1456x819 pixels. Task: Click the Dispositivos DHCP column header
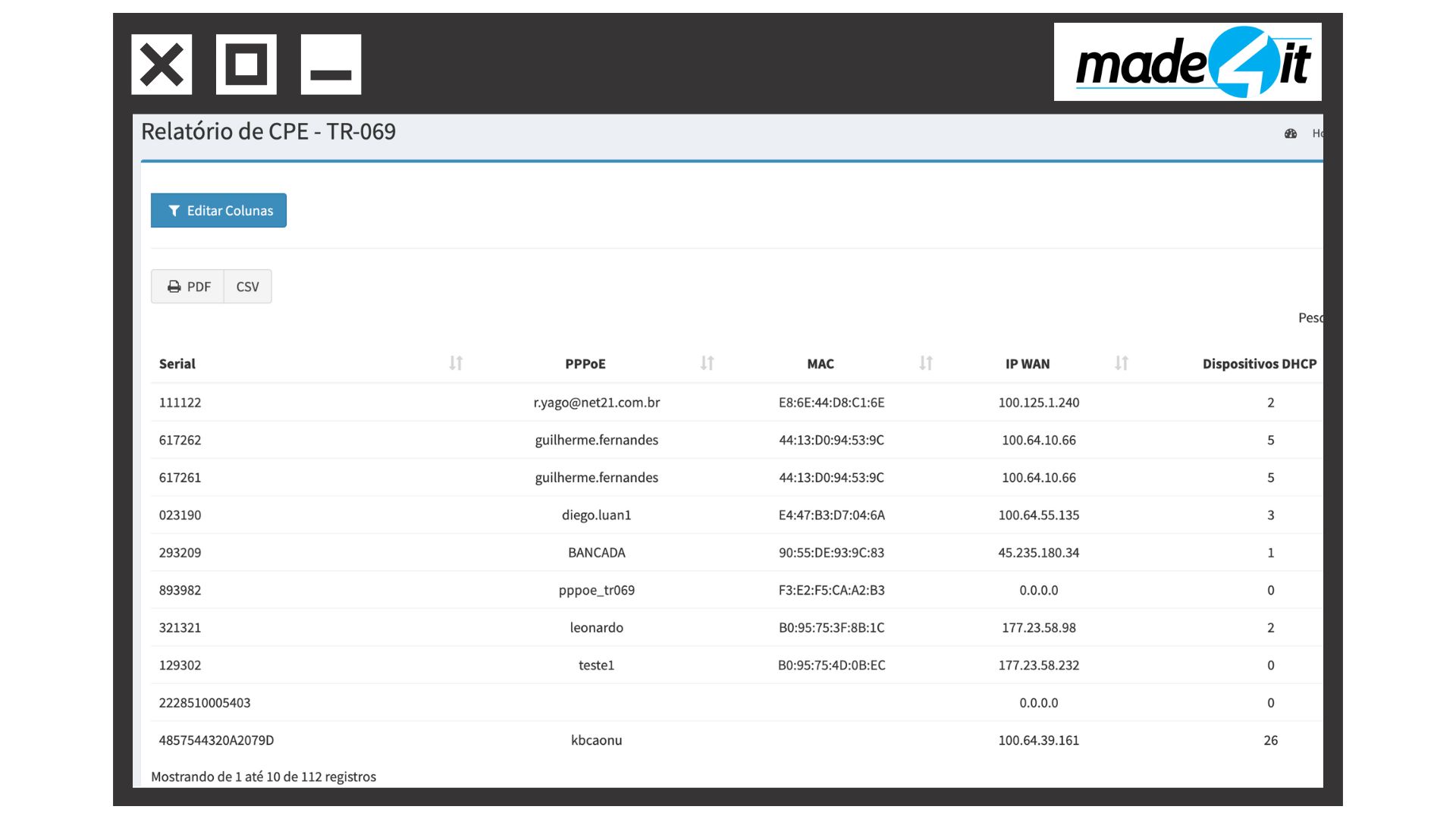pyautogui.click(x=1259, y=364)
